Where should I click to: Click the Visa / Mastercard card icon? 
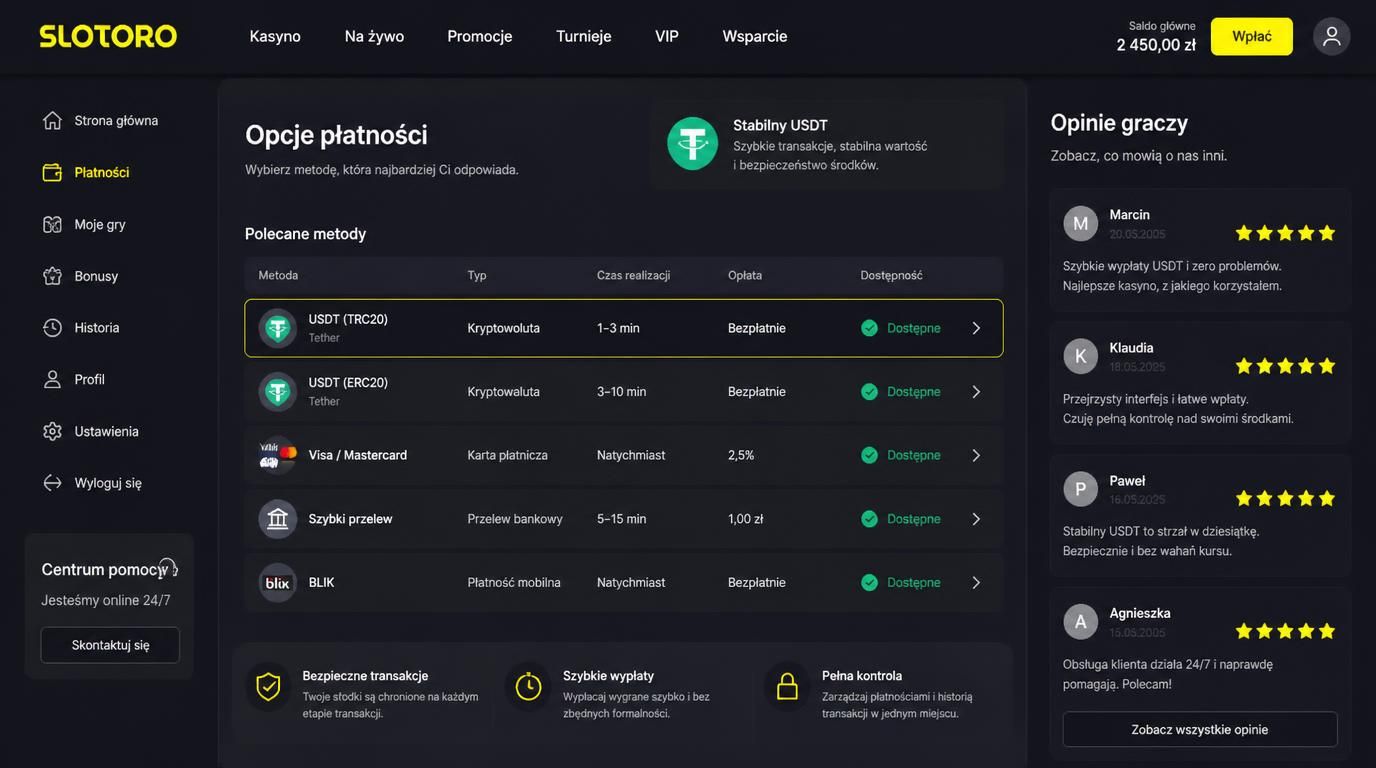click(x=278, y=455)
